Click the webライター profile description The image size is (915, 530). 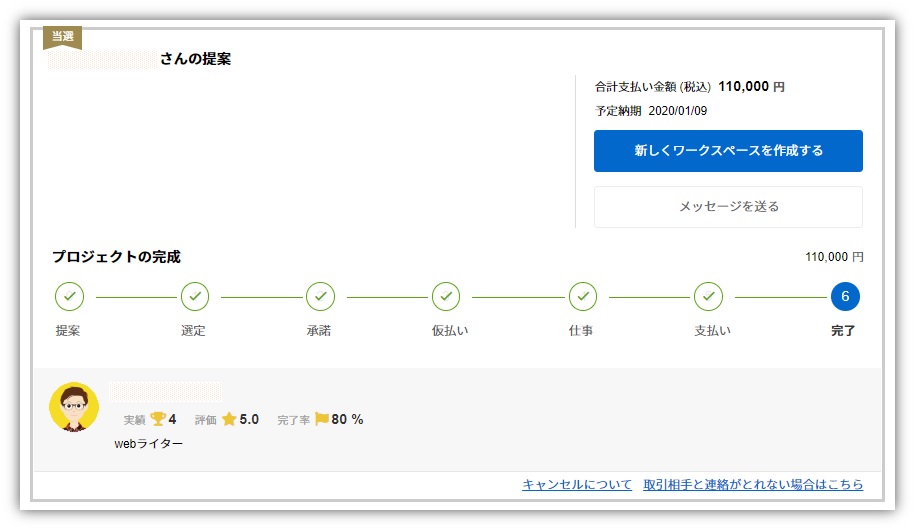pyautogui.click(x=148, y=444)
